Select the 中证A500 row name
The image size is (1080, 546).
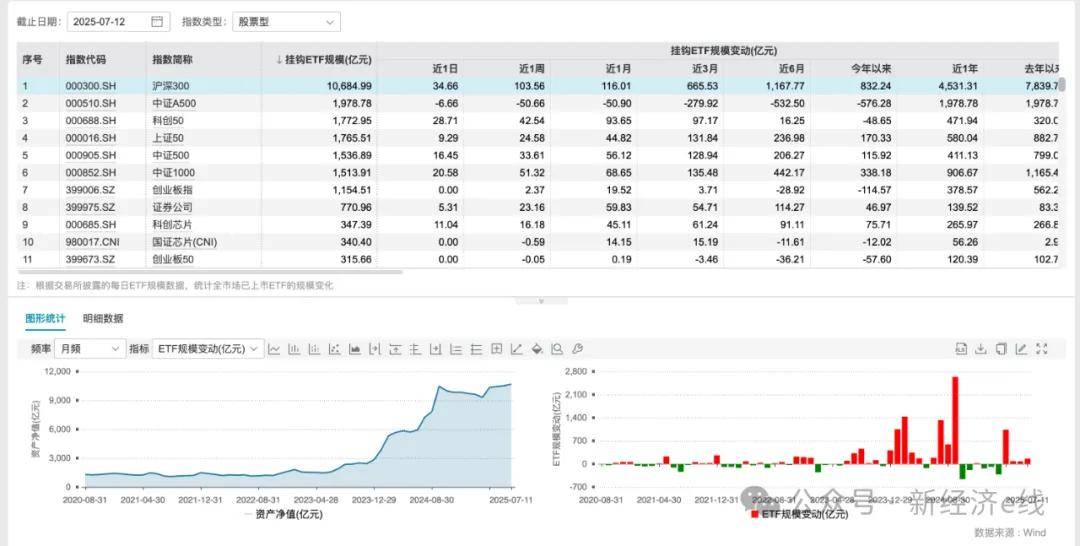click(x=175, y=103)
